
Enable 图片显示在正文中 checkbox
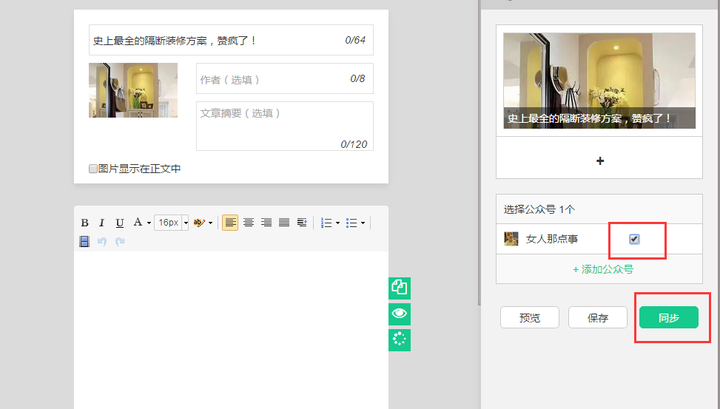[93, 168]
